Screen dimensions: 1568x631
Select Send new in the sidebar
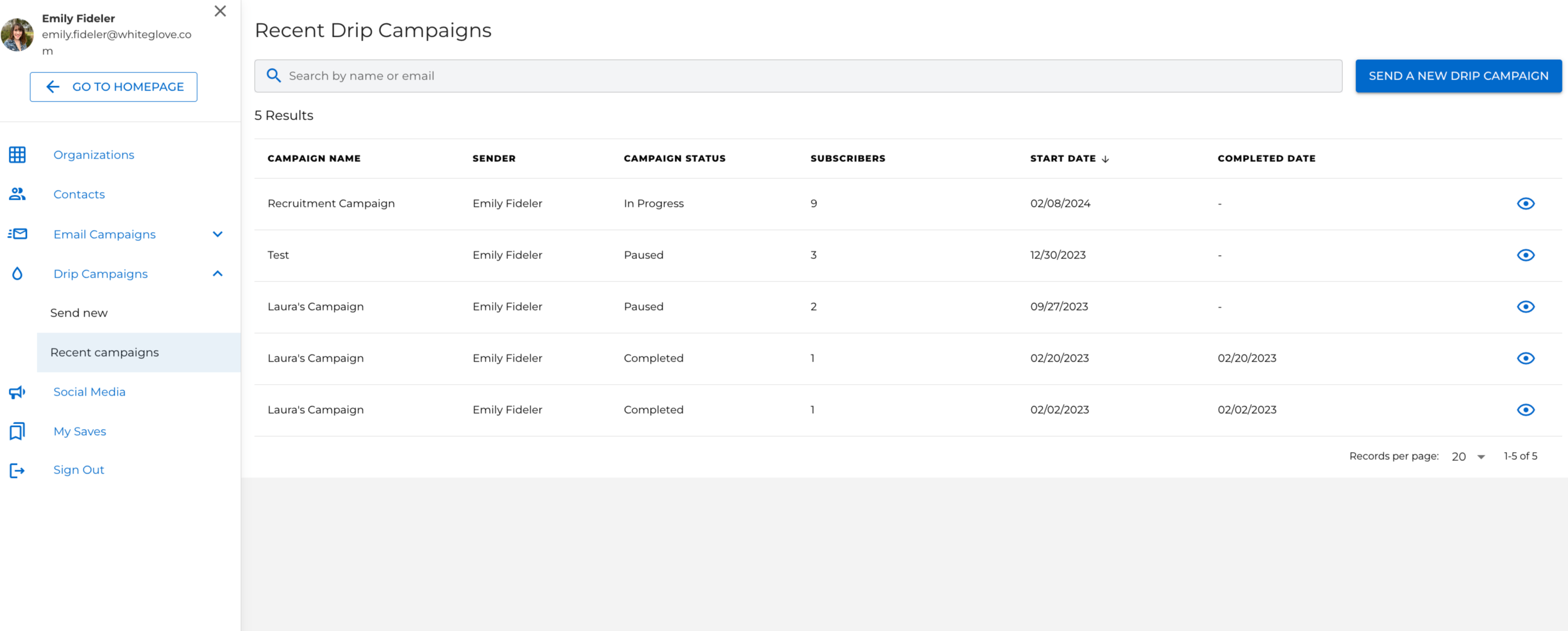(x=79, y=313)
